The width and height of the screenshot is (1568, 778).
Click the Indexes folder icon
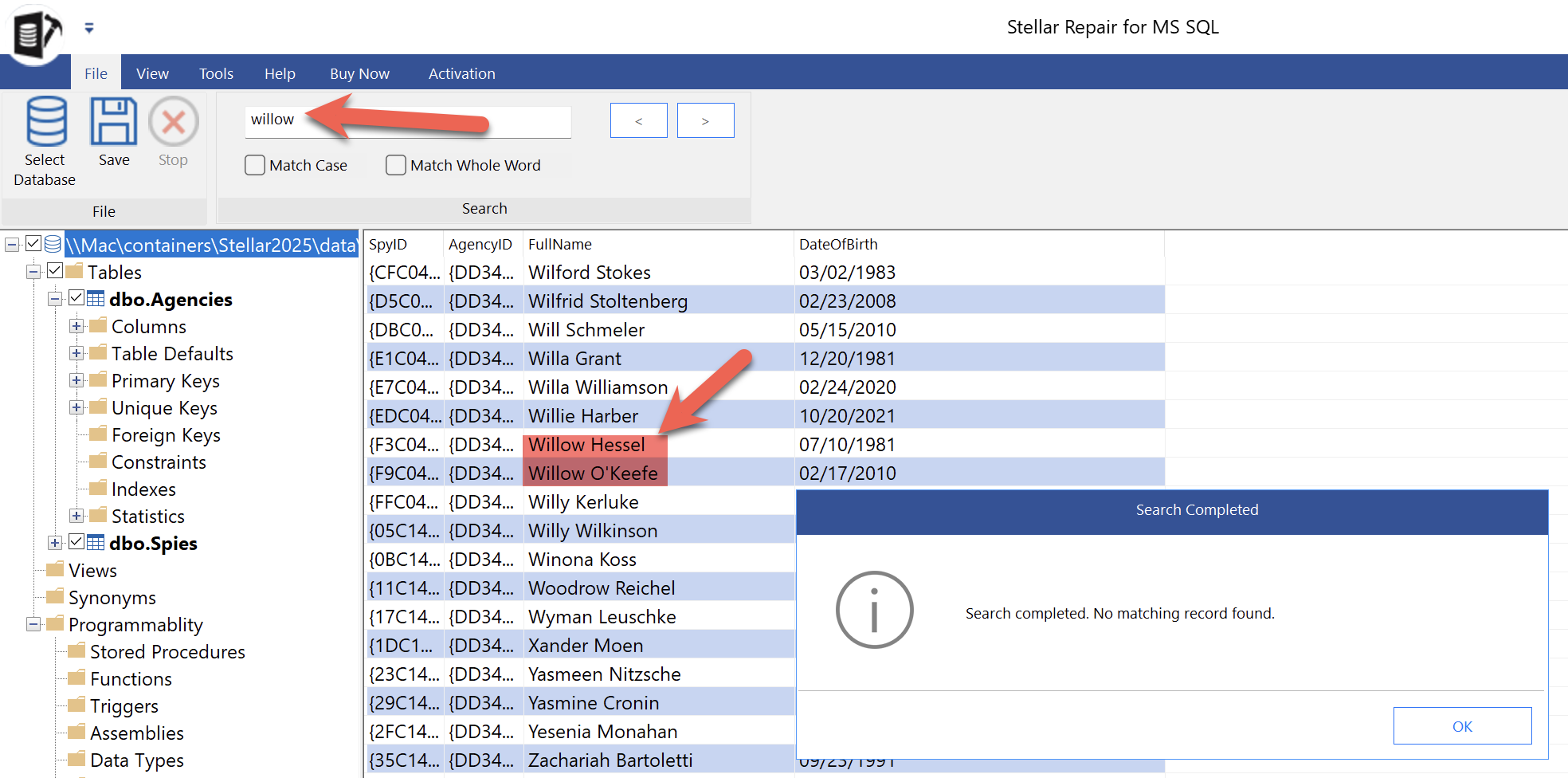tap(99, 488)
